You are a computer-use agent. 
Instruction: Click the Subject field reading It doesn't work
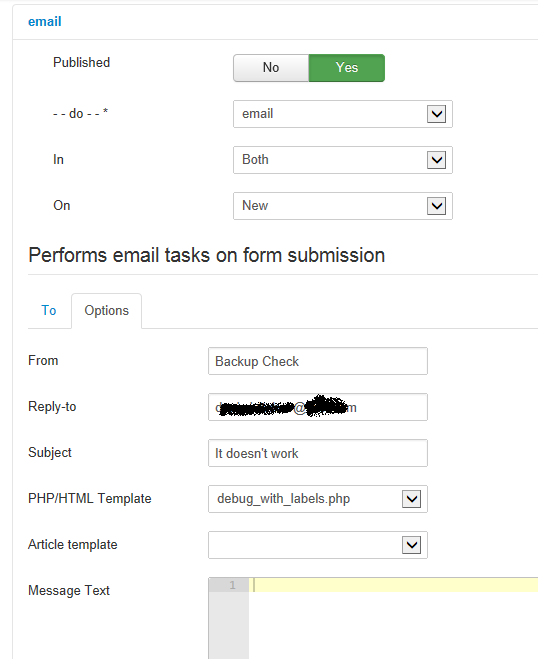pos(318,453)
